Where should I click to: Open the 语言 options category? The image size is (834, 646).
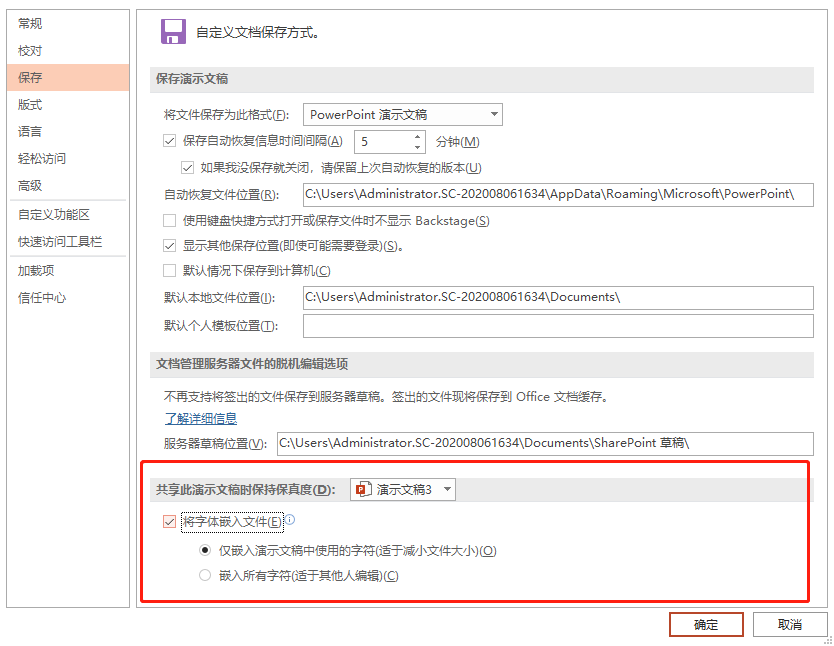(x=68, y=131)
